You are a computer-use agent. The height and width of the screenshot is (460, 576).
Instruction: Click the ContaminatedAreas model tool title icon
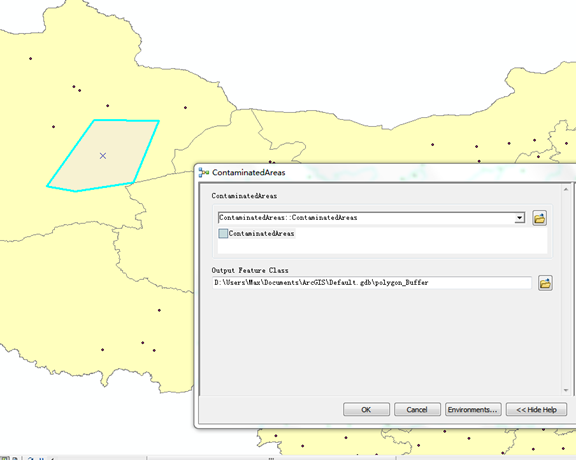(x=203, y=172)
